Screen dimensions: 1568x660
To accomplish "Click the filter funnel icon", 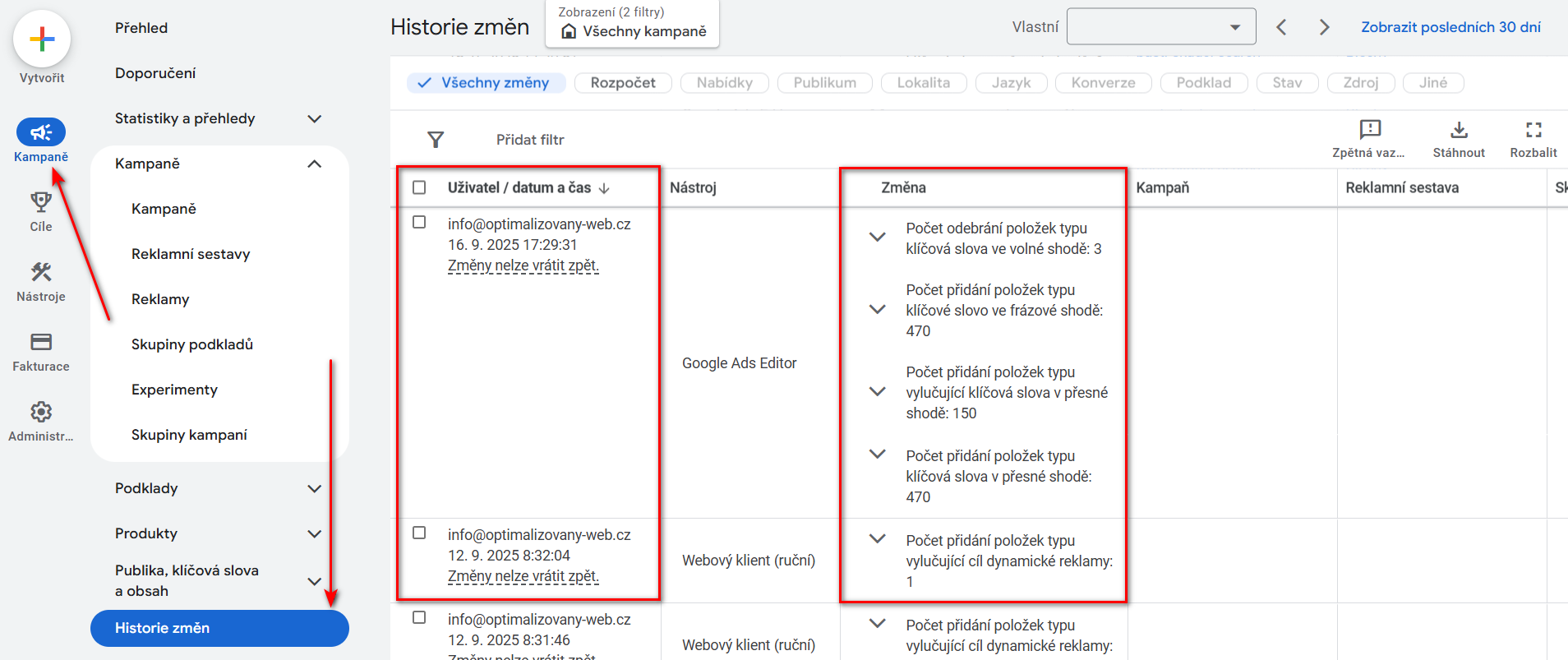I will tap(436, 140).
